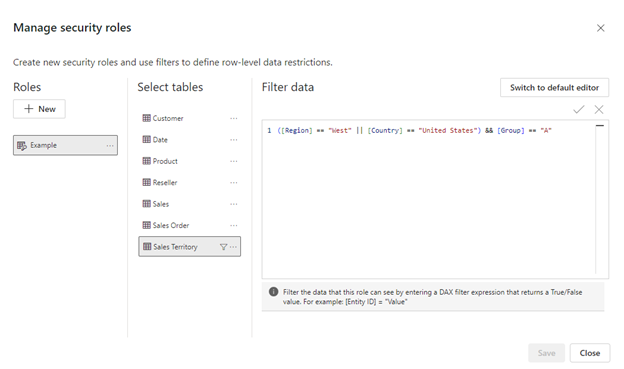Click the checkmark icon to accept the DAX filter

(579, 109)
